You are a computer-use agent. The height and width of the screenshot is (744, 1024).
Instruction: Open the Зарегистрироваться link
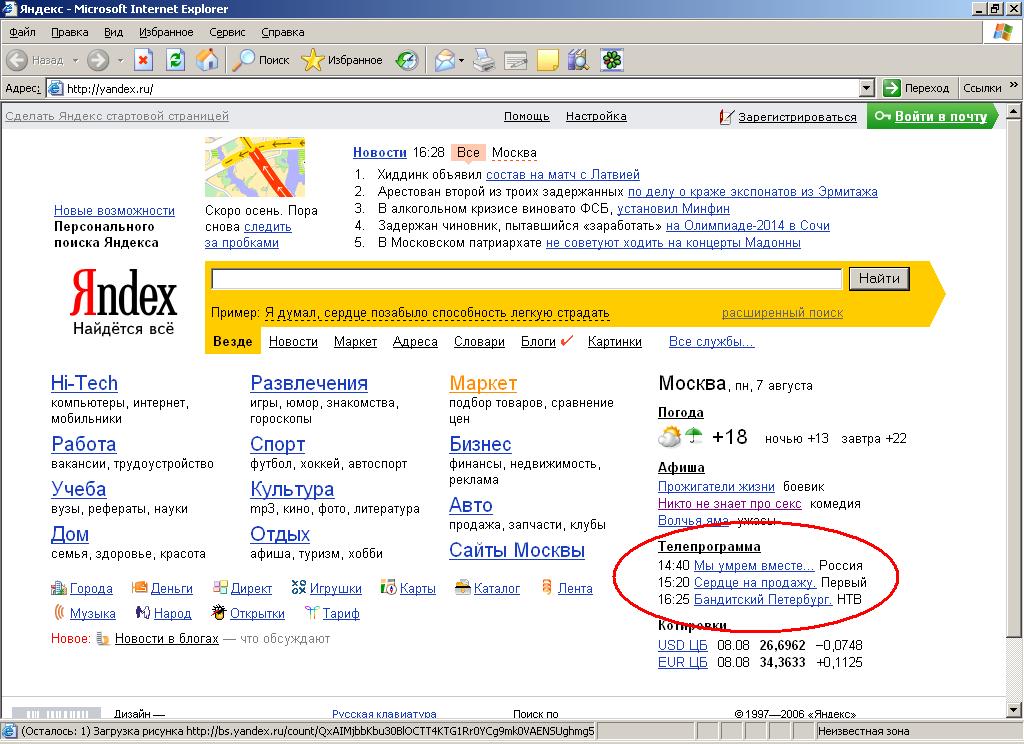tap(797, 117)
